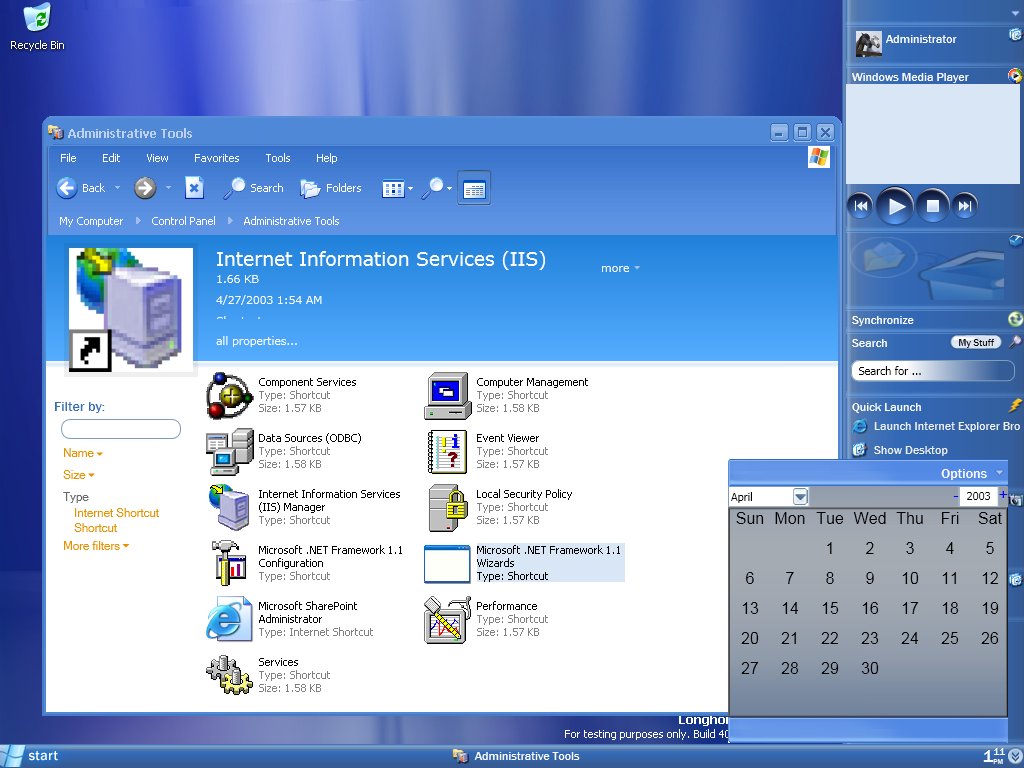The width and height of the screenshot is (1024, 768).
Task: Click the all properties... link
Action: [x=257, y=341]
